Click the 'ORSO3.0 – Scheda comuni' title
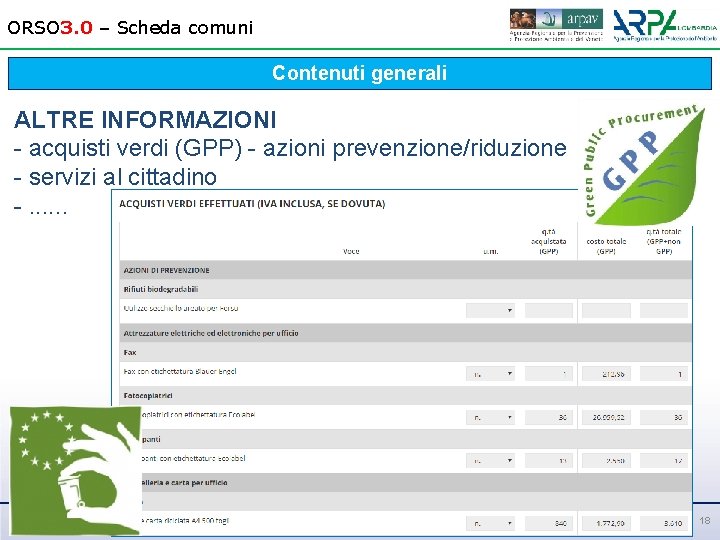The height and width of the screenshot is (540, 720). pos(130,28)
